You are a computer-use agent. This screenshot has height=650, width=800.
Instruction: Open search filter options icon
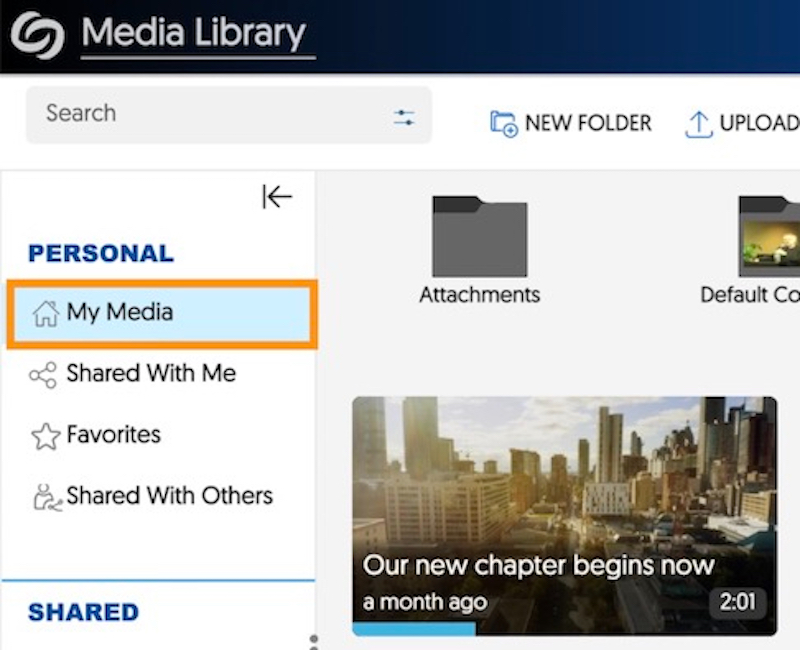(x=404, y=117)
